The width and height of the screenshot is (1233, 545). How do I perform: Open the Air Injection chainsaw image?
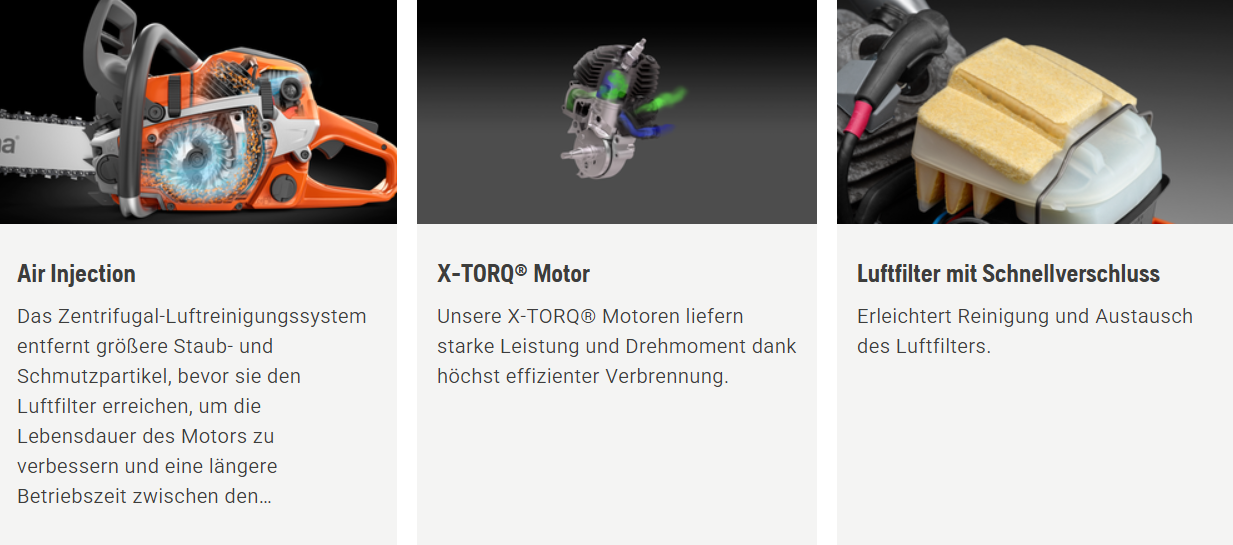[x=198, y=111]
